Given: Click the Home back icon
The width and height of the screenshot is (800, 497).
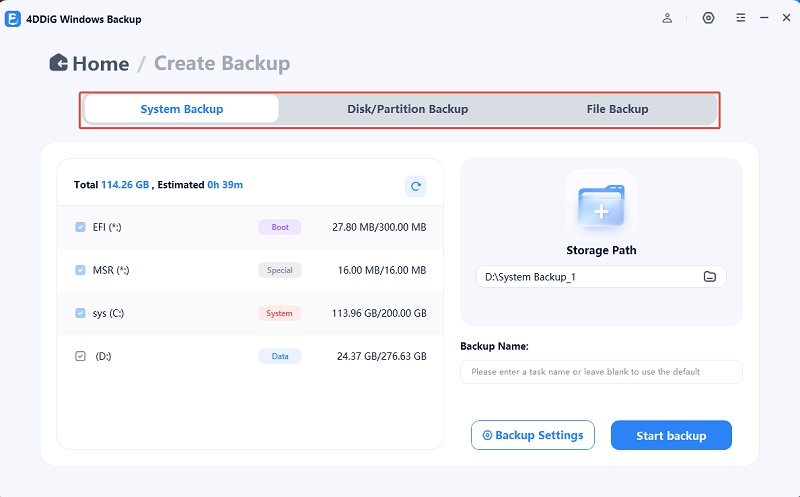Looking at the screenshot, I should [59, 63].
